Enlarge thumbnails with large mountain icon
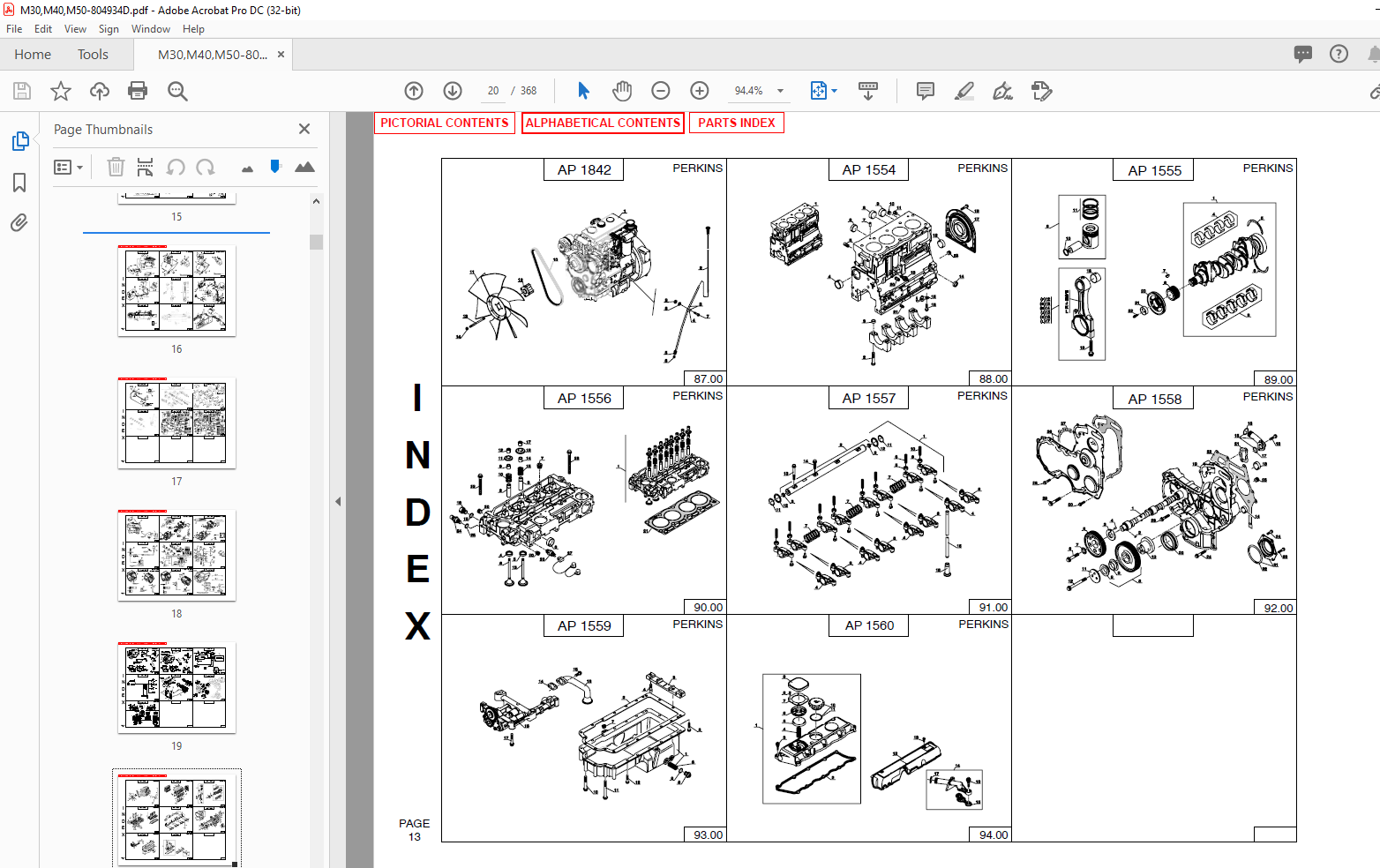1380x868 pixels. pos(304,167)
